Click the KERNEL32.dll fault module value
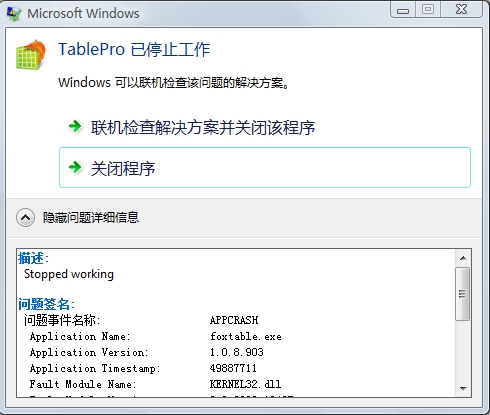The width and height of the screenshot is (490, 415). click(x=245, y=384)
